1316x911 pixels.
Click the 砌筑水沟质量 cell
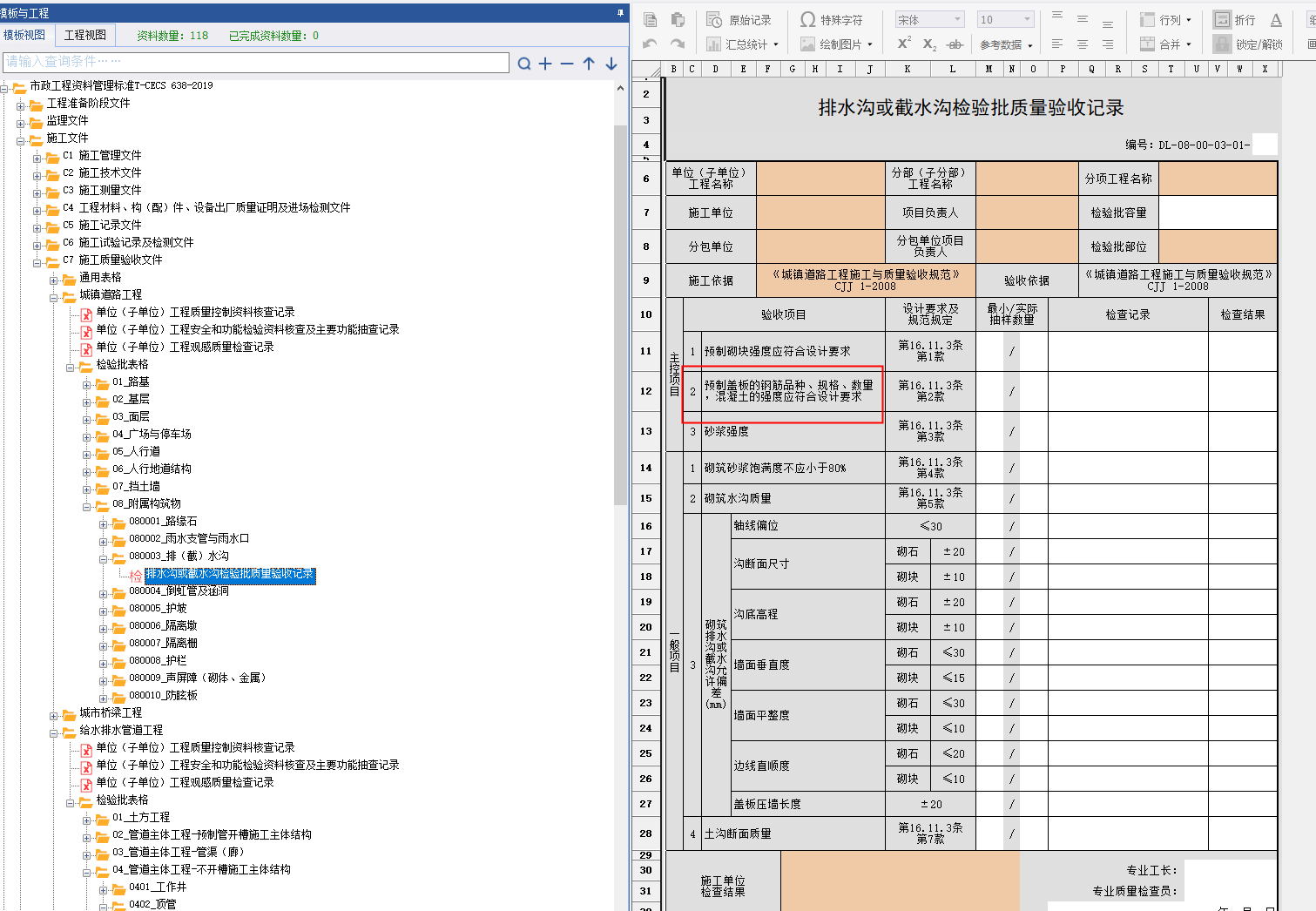(793, 499)
